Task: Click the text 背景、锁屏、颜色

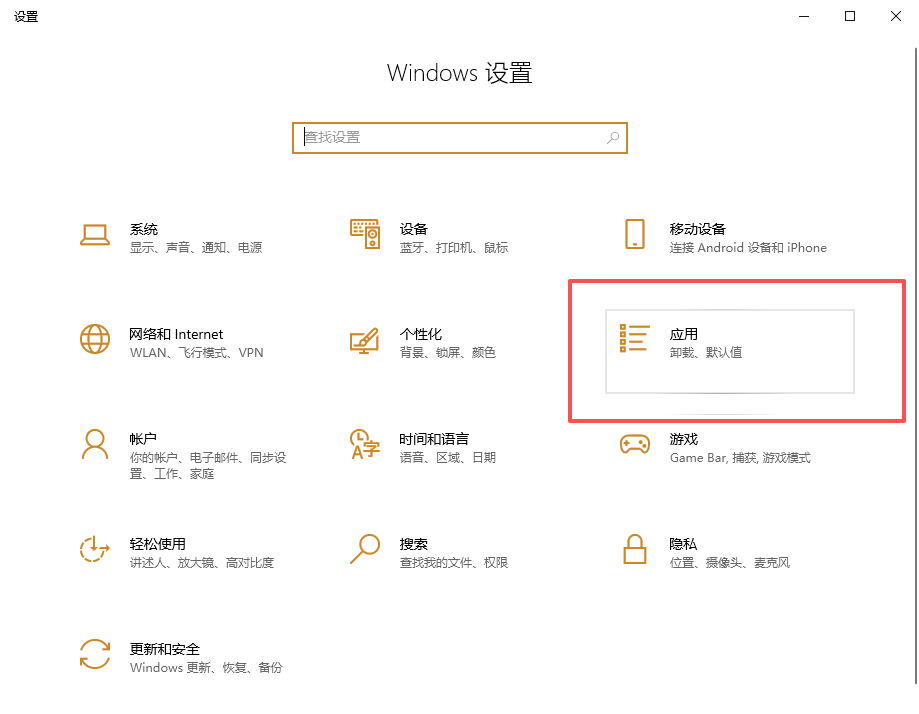Action: click(x=448, y=353)
